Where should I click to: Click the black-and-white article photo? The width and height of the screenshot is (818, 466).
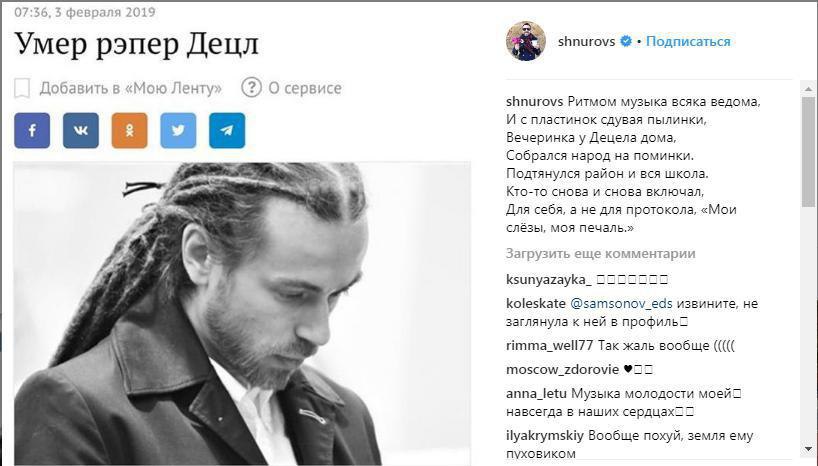click(242, 314)
